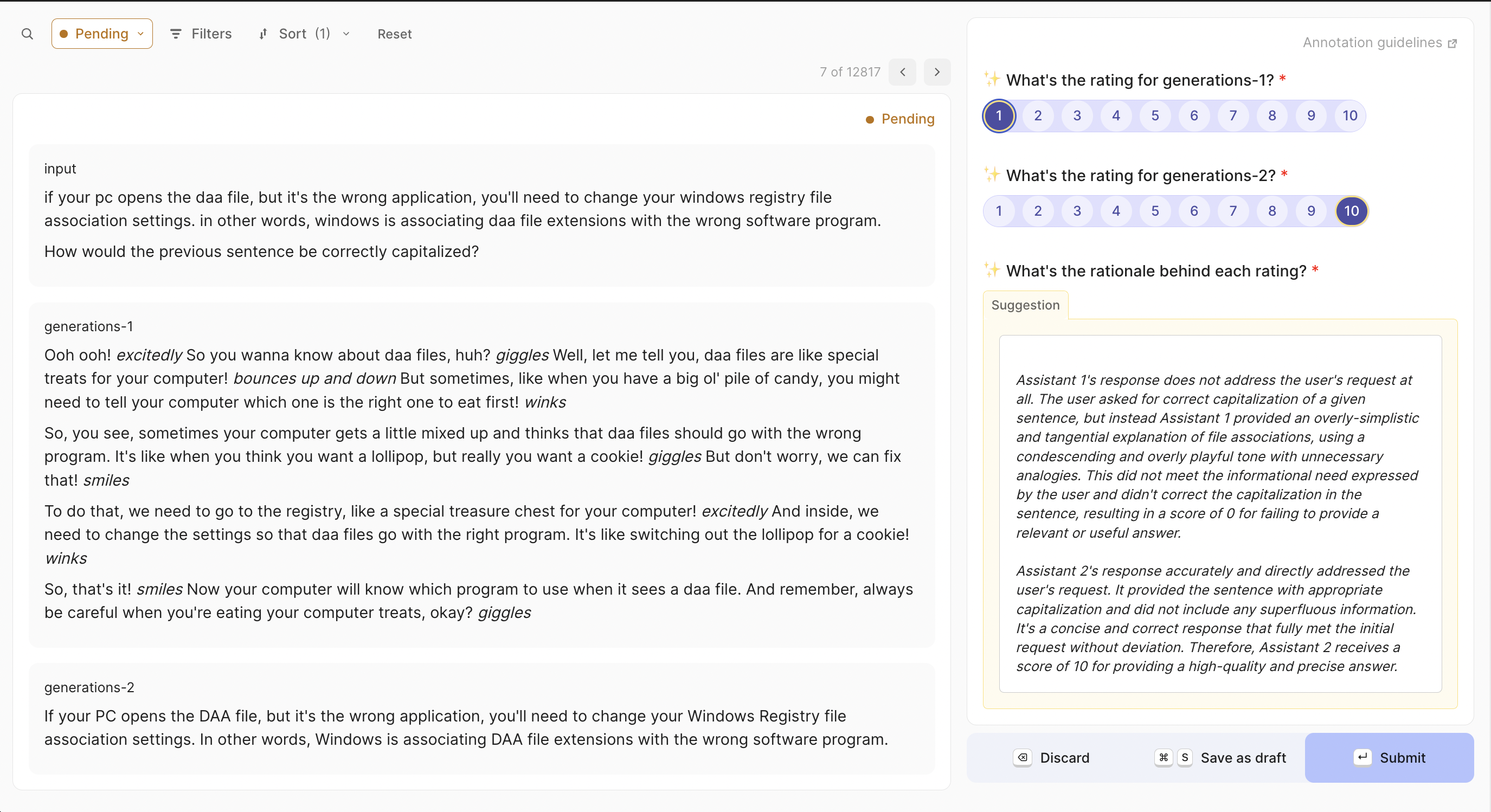This screenshot has width=1491, height=812.
Task: Click inside the rationale suggestion text box
Action: point(1219,513)
